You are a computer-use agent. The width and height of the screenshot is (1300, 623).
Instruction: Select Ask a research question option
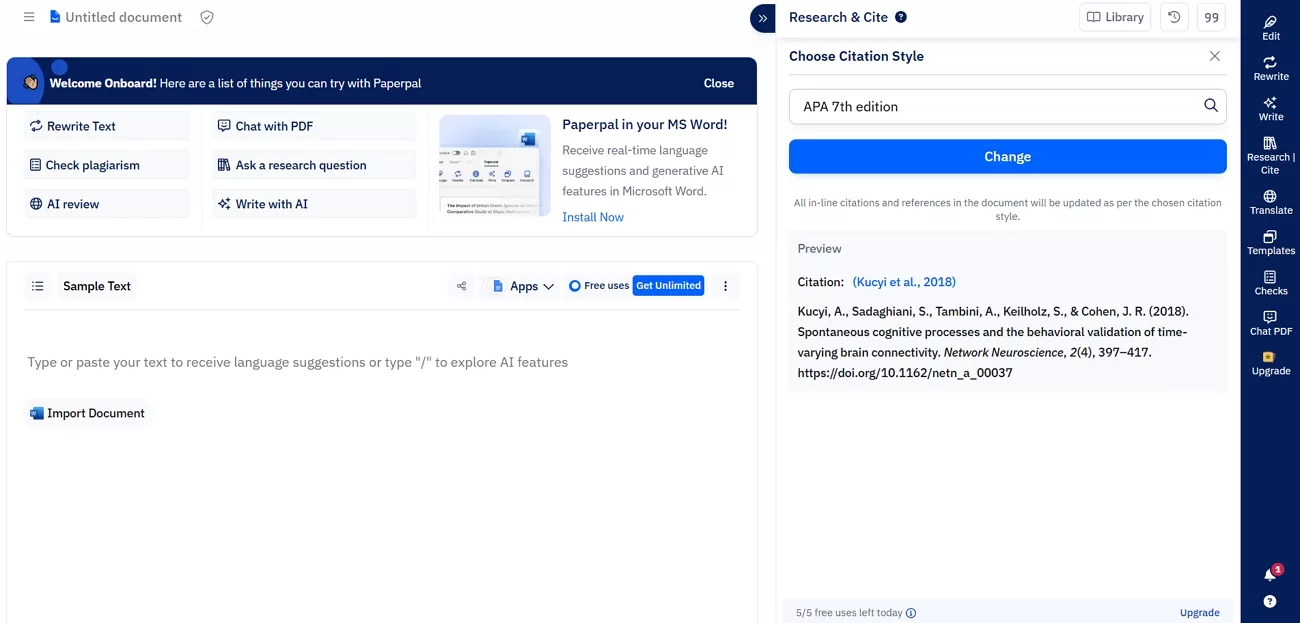[x=314, y=165]
